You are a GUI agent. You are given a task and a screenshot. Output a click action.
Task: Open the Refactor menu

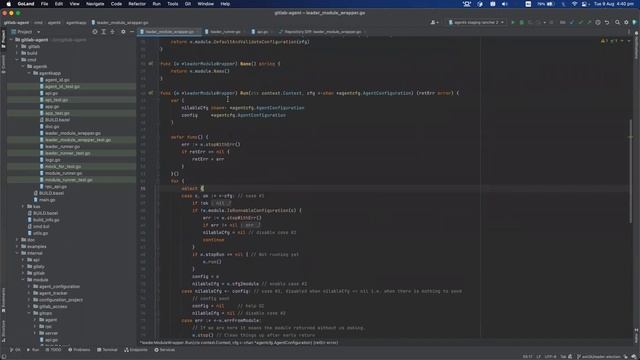(137, 4)
